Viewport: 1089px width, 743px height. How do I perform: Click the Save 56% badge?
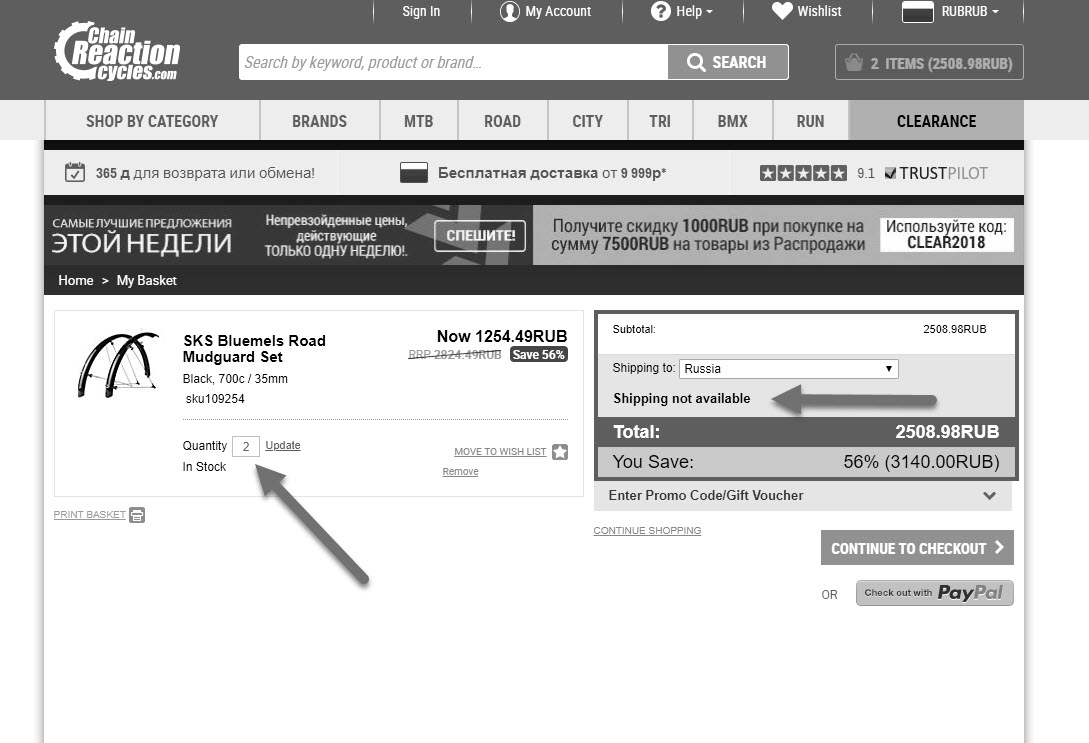[x=538, y=355]
